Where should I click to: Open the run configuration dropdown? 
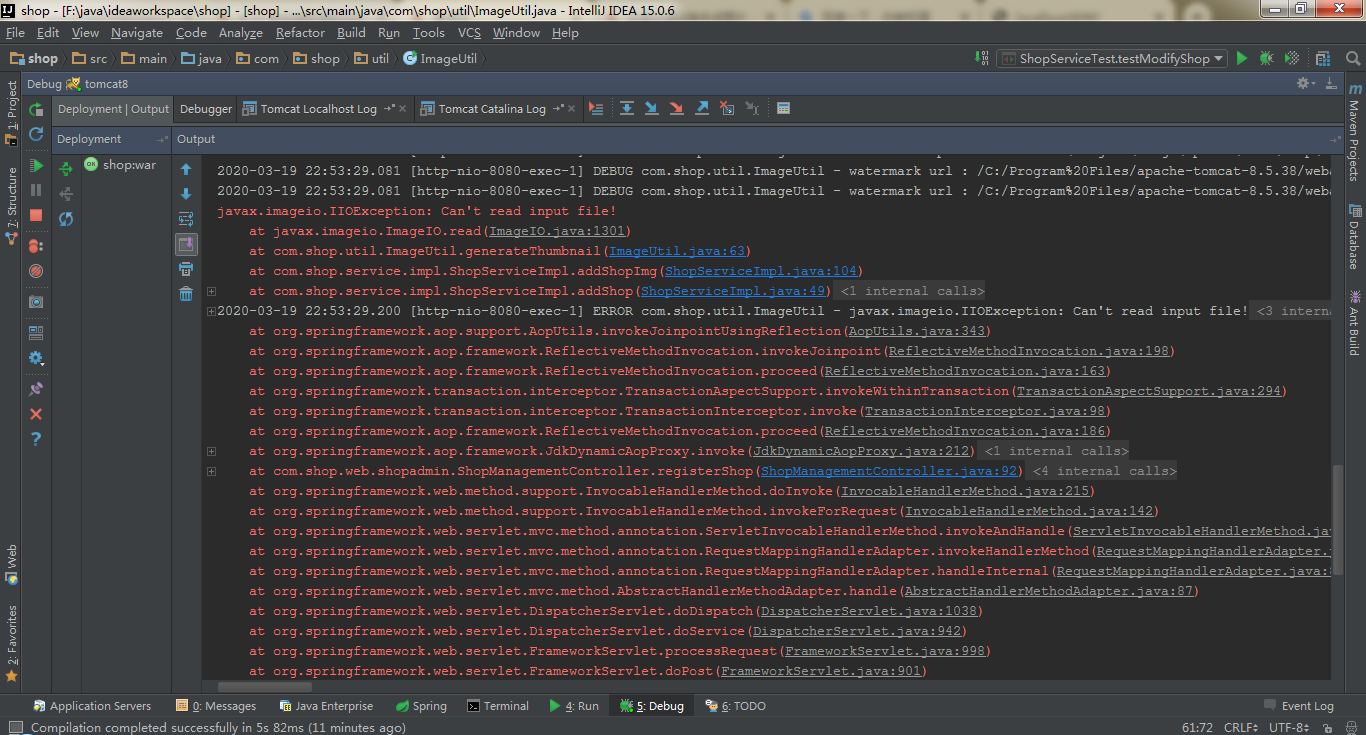[1112, 59]
